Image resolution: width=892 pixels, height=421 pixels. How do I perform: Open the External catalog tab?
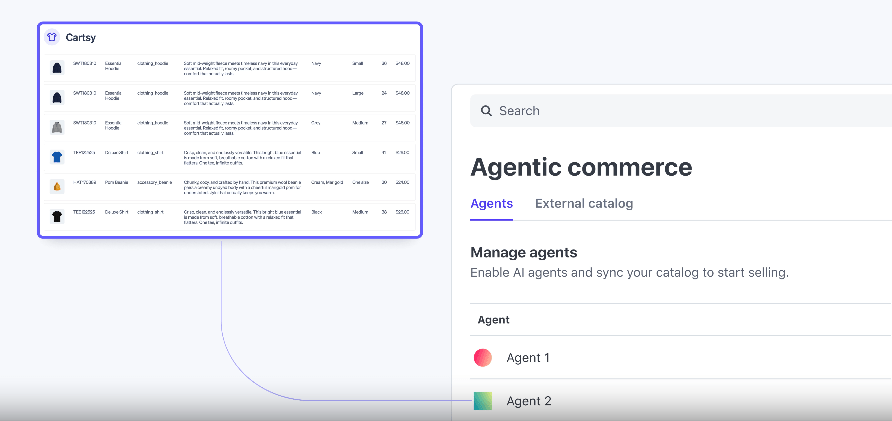584,204
